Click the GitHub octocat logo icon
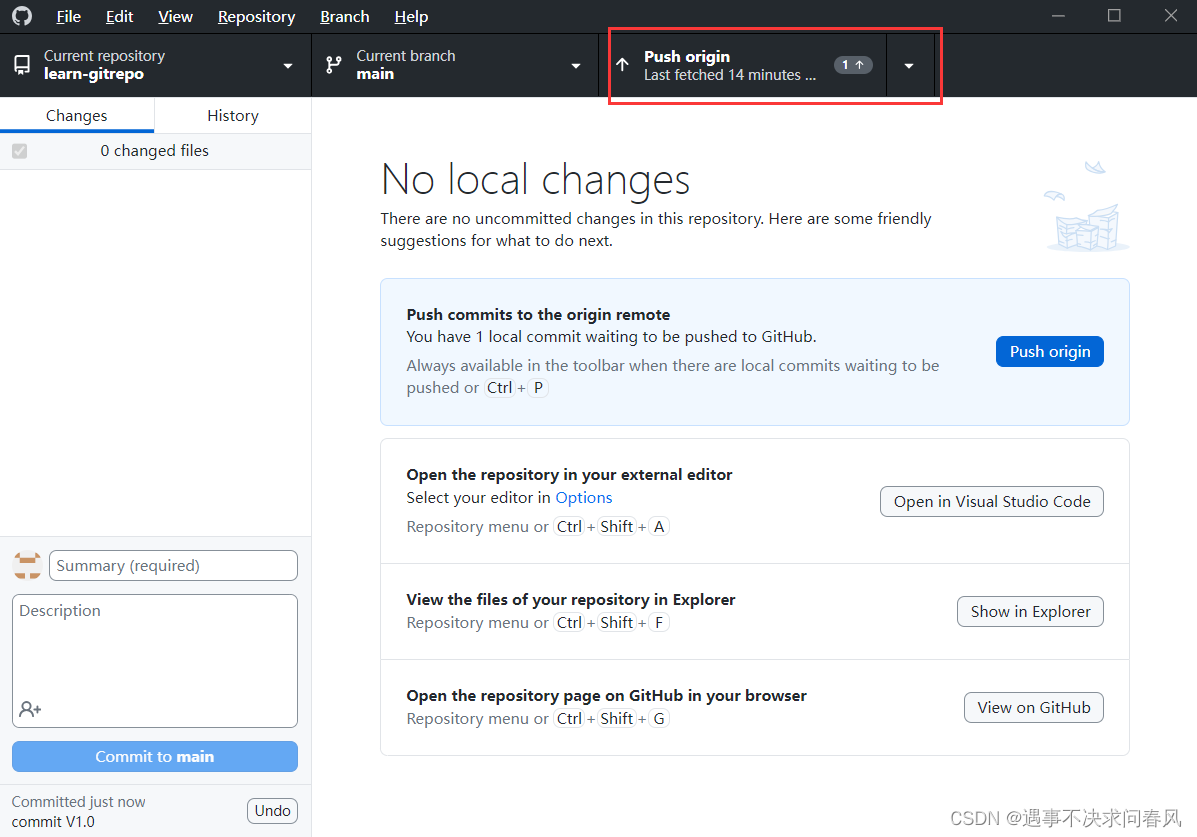 pos(22,16)
